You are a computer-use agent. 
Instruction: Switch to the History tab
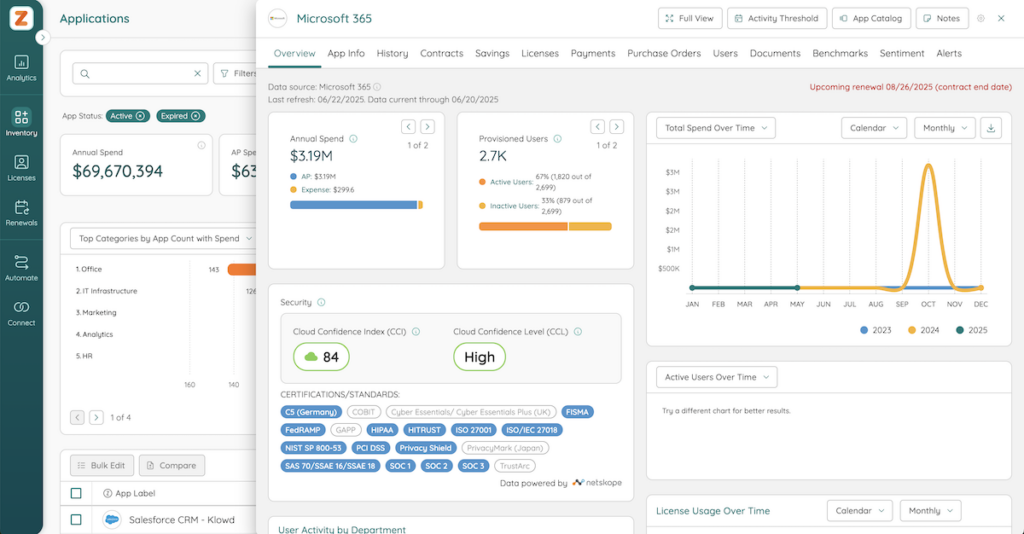[392, 54]
